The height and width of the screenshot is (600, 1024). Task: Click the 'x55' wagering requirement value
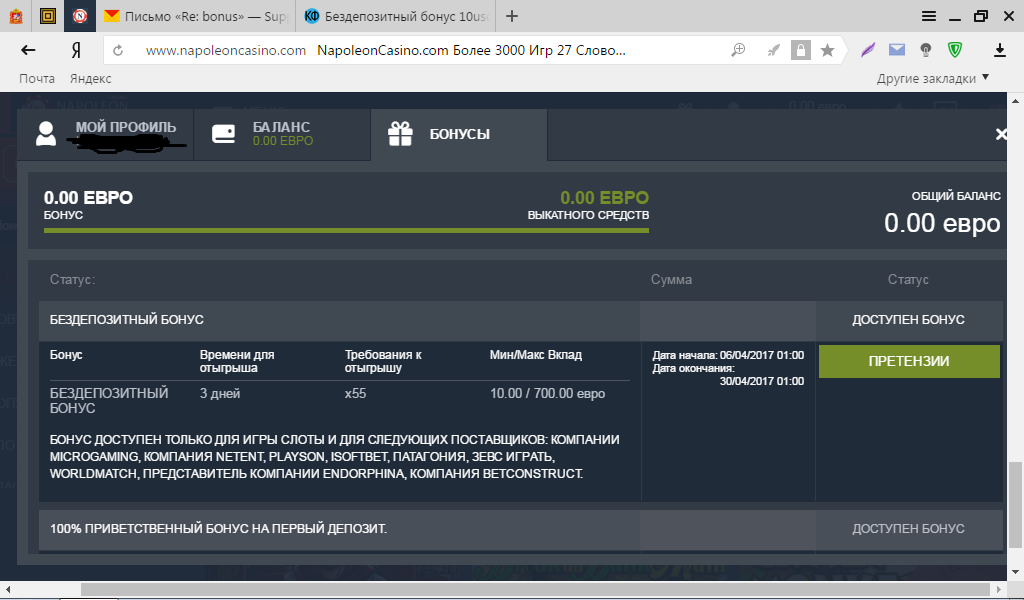coord(355,394)
